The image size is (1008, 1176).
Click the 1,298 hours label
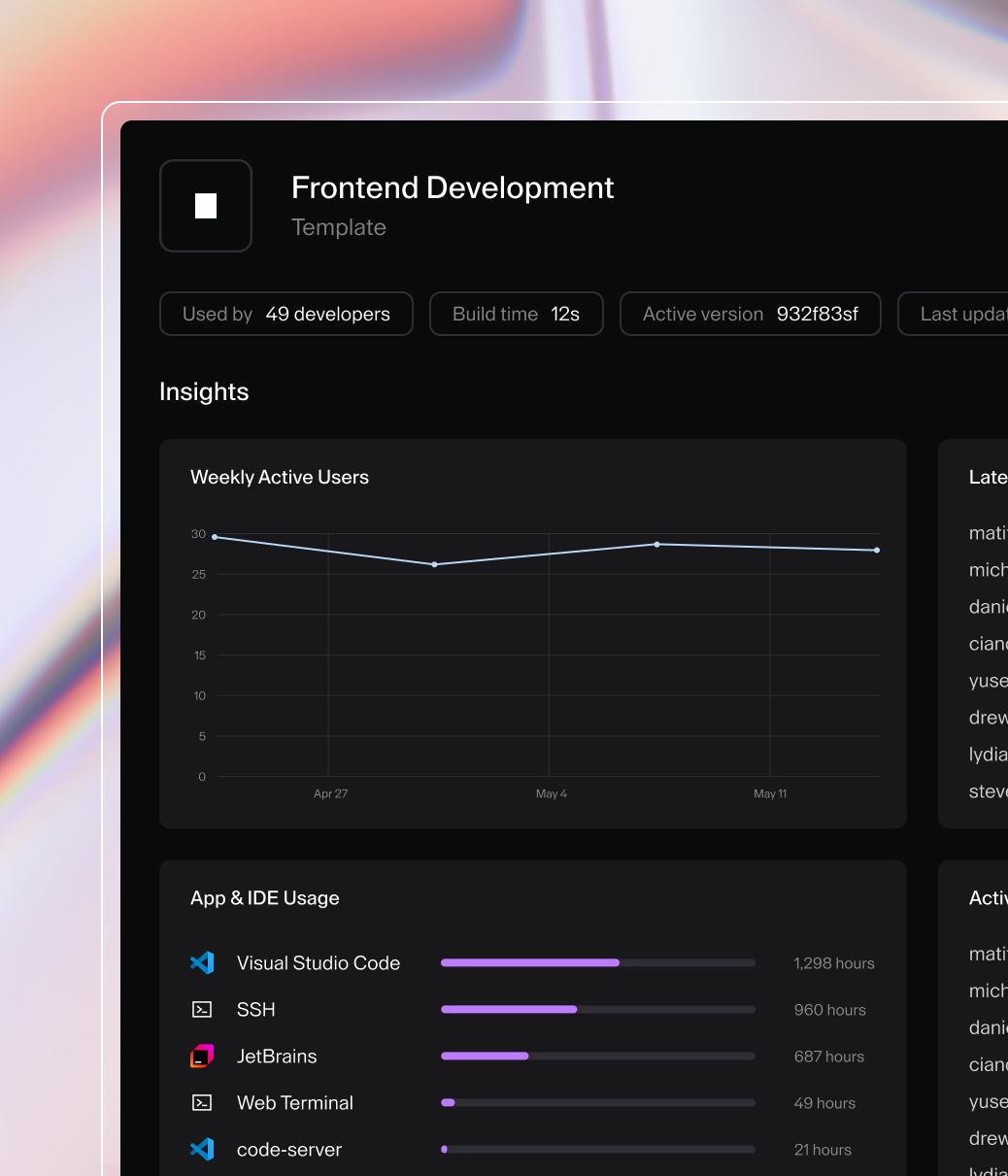coord(834,962)
